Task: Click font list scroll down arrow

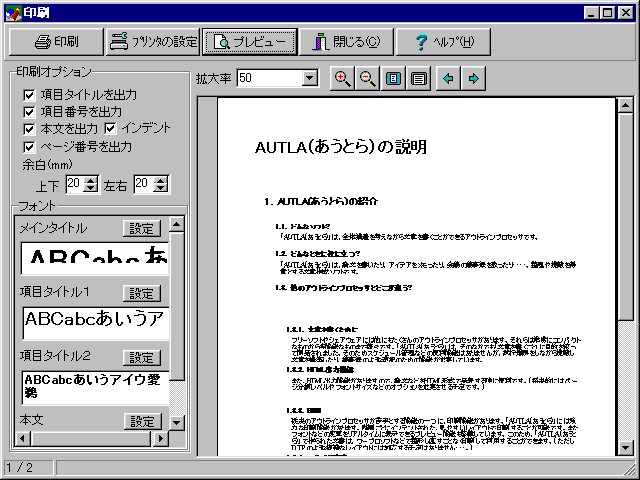Action: pos(177,422)
